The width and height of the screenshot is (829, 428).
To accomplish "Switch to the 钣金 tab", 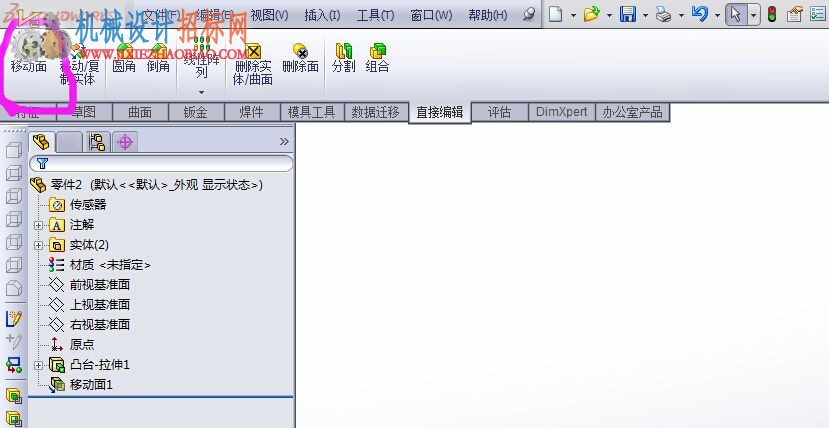I will 196,113.
